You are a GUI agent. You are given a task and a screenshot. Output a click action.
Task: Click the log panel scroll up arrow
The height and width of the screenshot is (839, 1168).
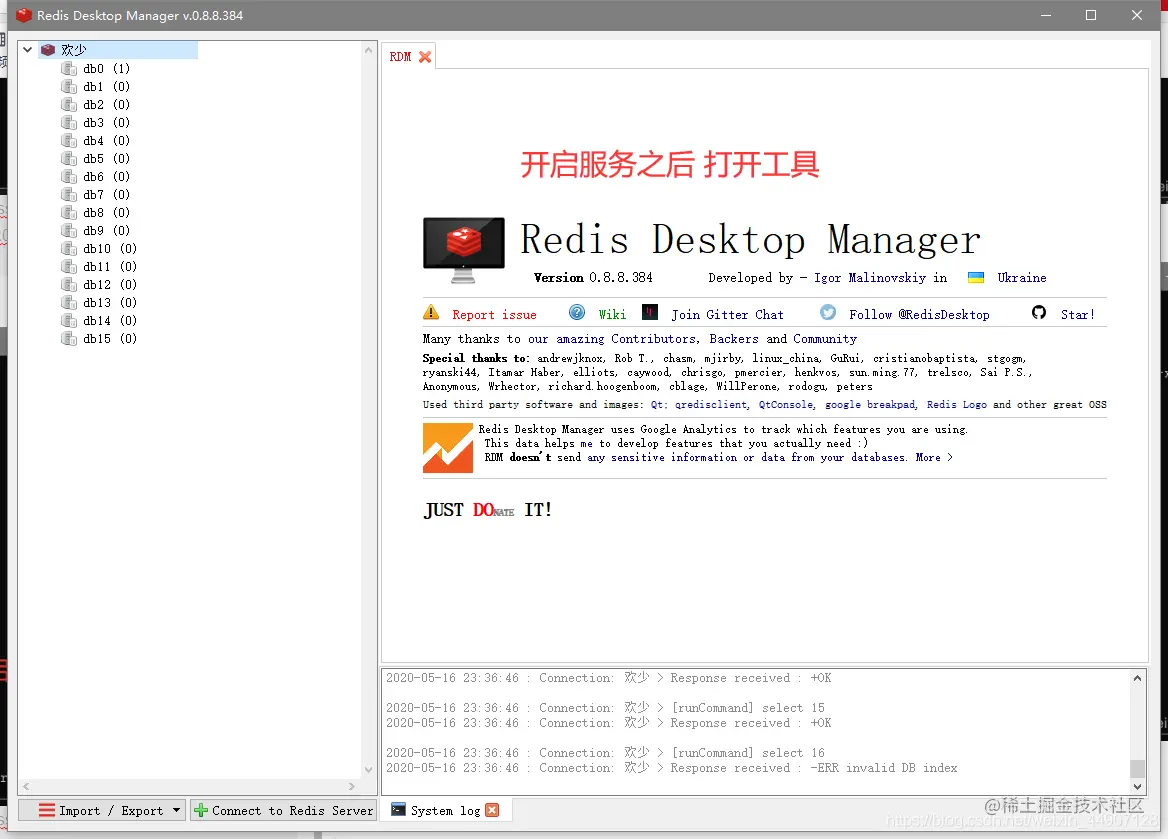(x=1137, y=678)
